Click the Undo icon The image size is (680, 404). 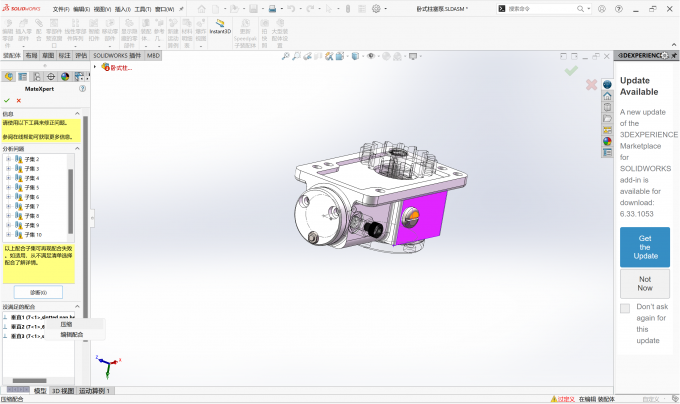[x=291, y=9]
